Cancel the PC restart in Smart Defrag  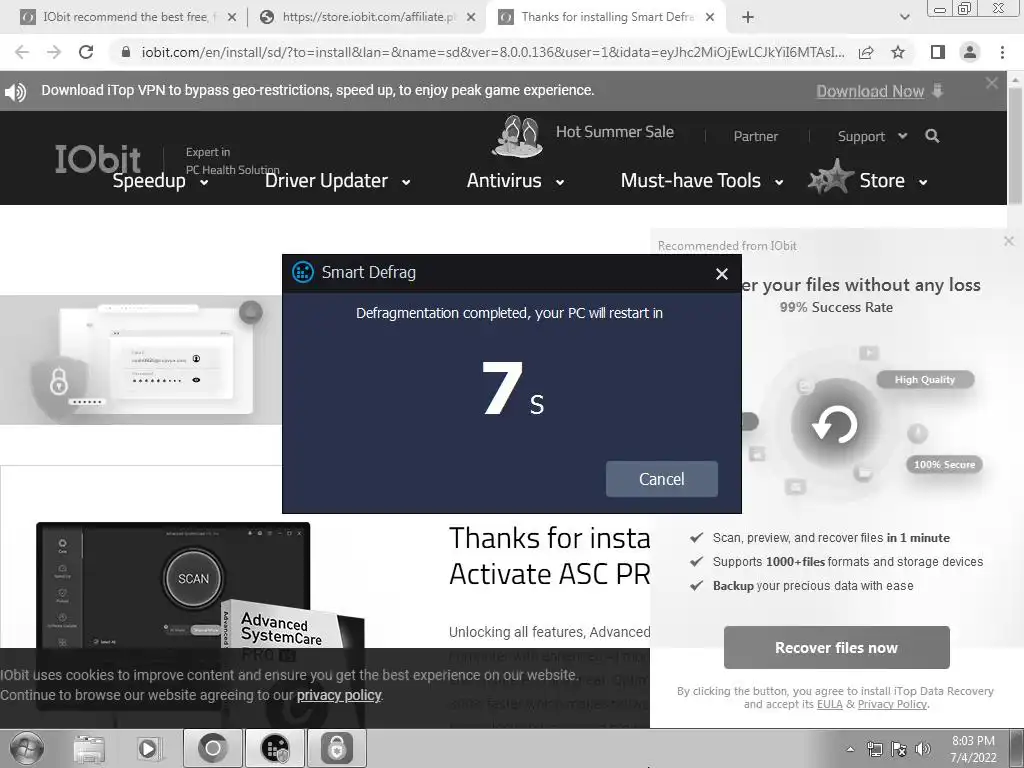click(x=662, y=479)
